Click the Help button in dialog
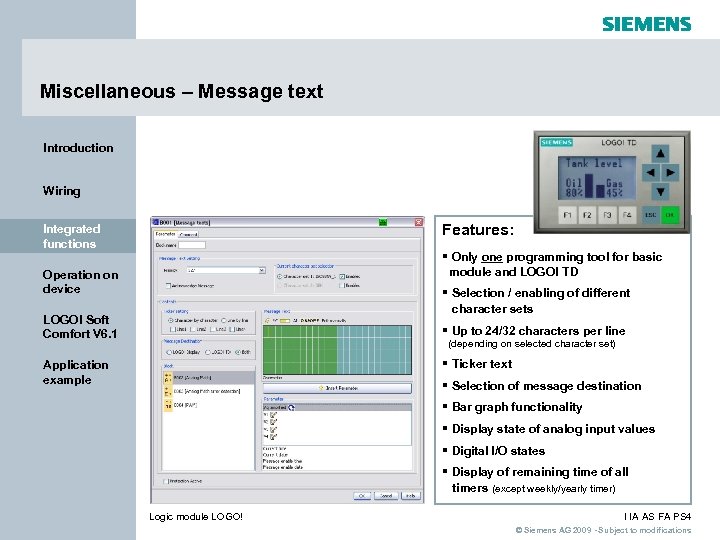Image resolution: width=720 pixels, height=540 pixels. [x=411, y=496]
